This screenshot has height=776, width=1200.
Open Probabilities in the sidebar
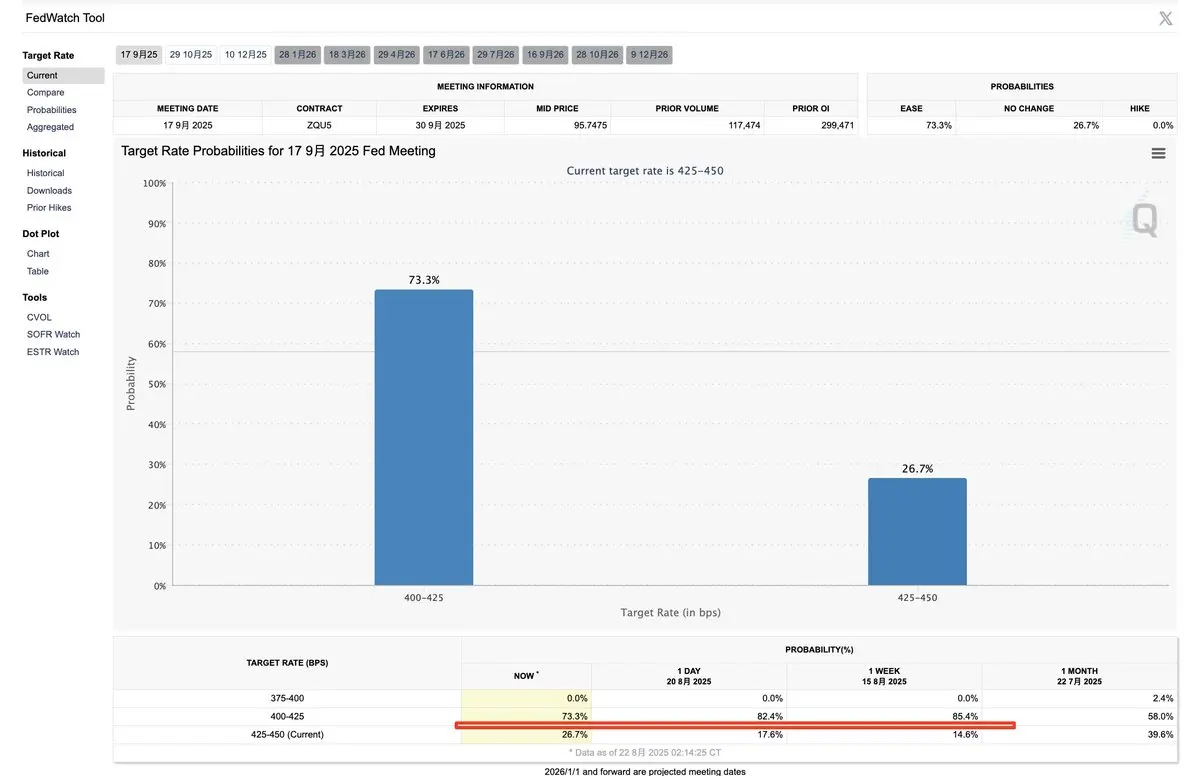click(52, 110)
